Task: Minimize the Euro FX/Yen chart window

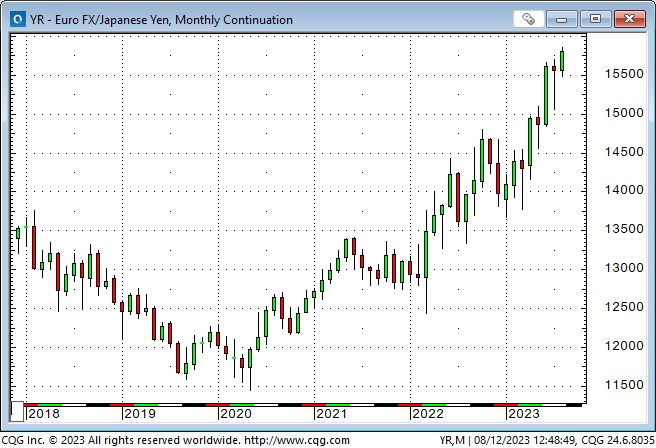Action: point(561,19)
